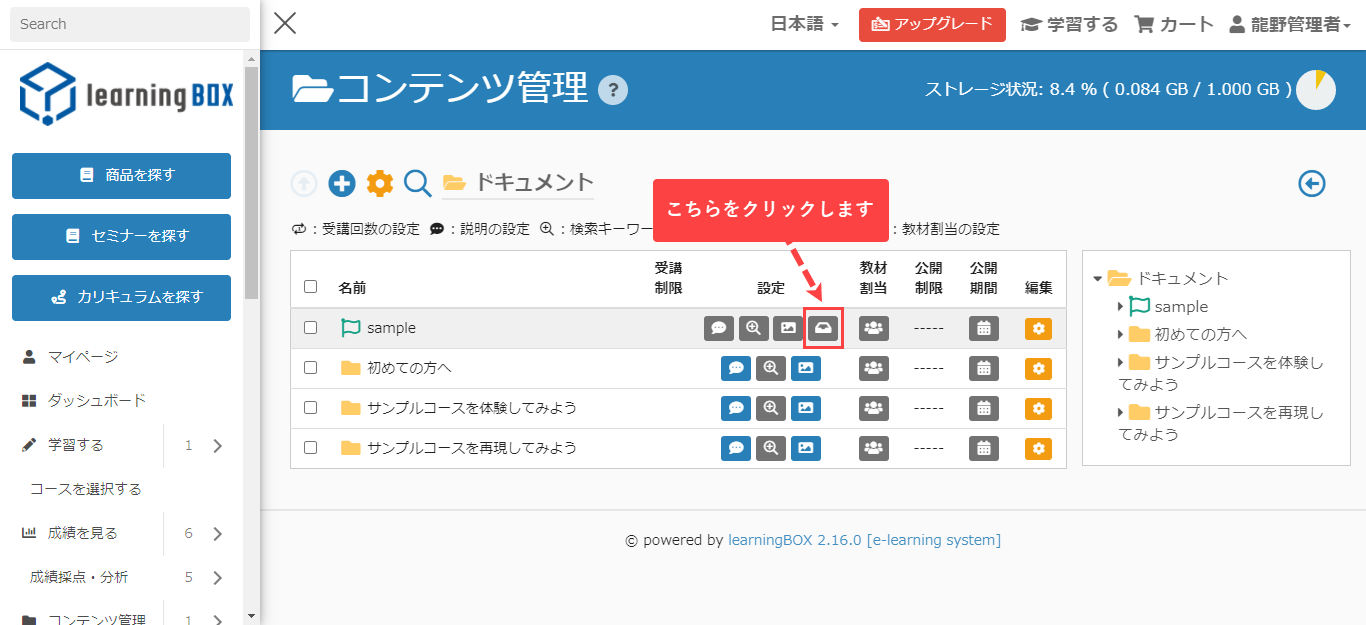
Task: Check the 初めての方へ row checkbox
Action: pos(311,367)
